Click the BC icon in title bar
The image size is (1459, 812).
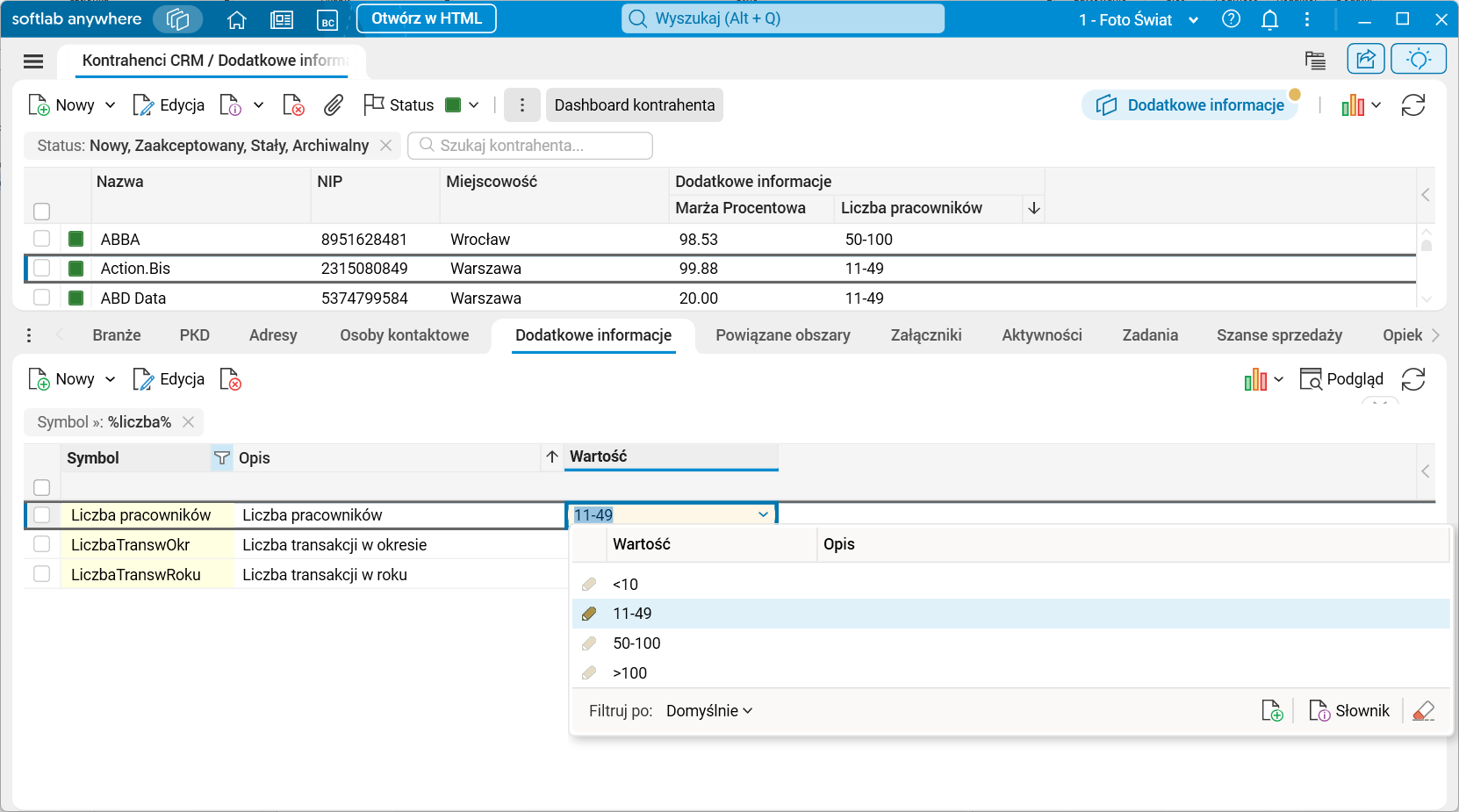tap(327, 19)
